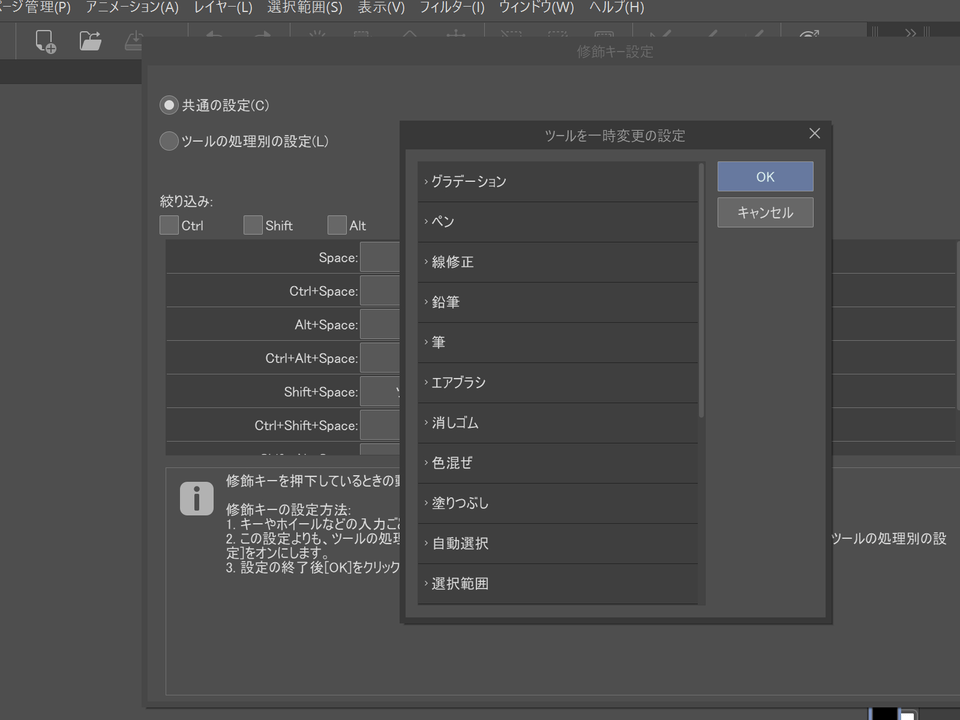Expand the 線修正 tool group

426,261
